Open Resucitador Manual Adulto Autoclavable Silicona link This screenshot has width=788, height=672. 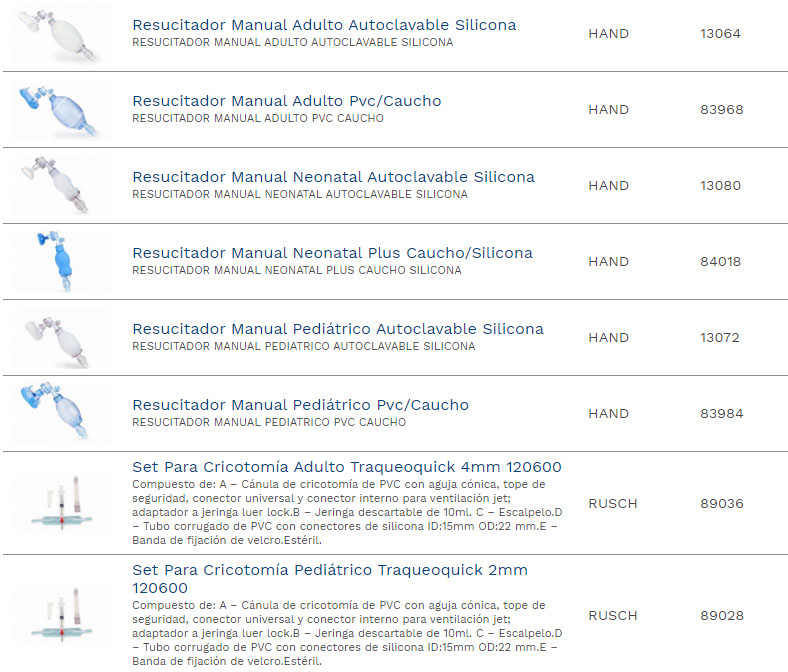point(324,25)
